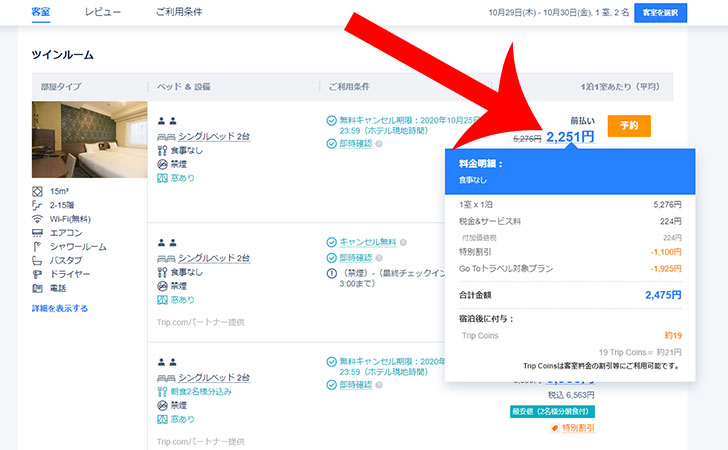Click the エアコン air conditioner icon
Screen dimensions: 728x450
click(x=37, y=233)
